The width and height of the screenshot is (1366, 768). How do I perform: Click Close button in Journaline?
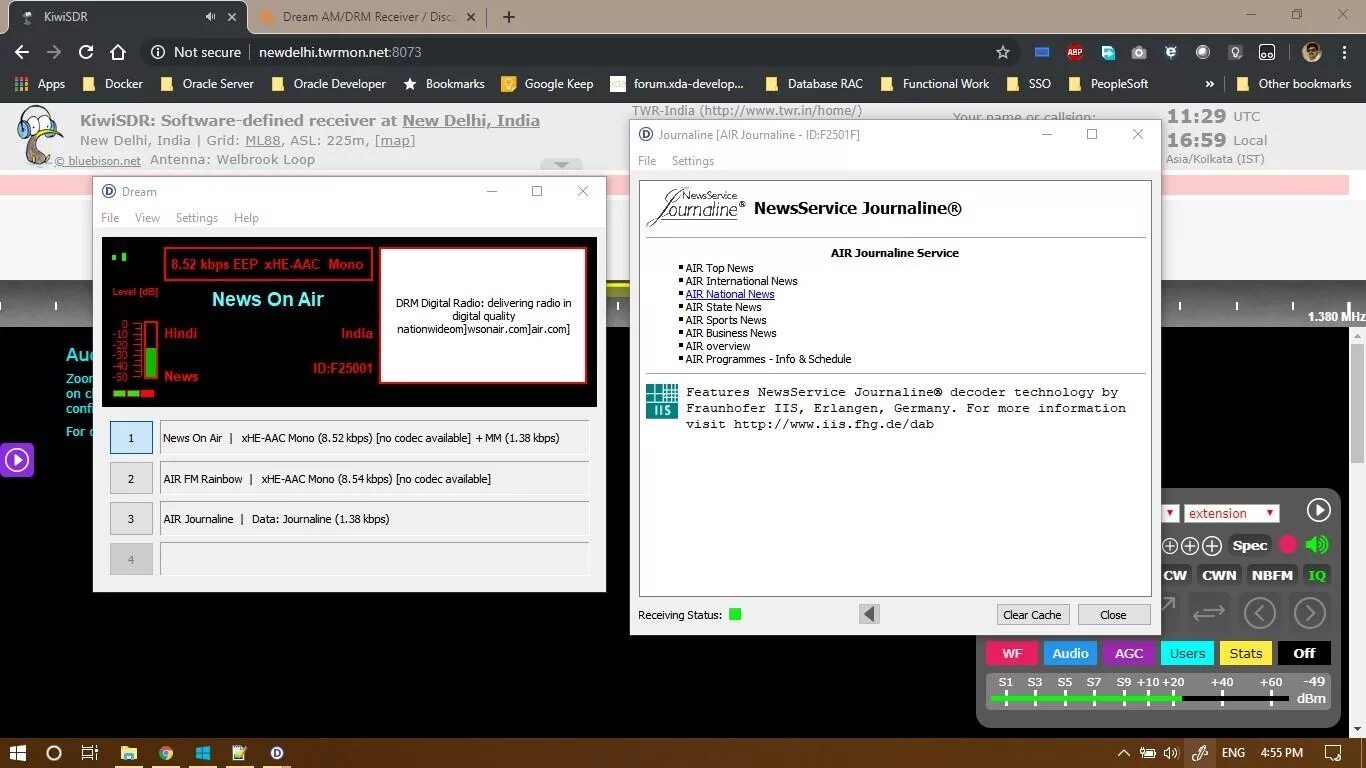coord(1113,615)
